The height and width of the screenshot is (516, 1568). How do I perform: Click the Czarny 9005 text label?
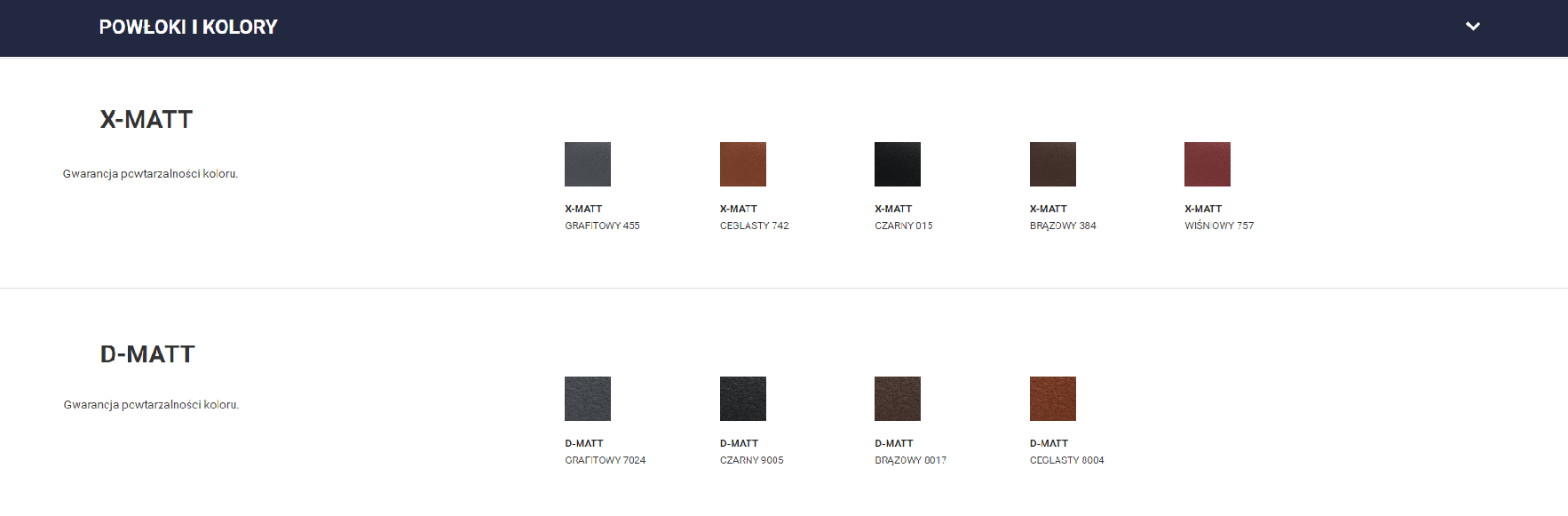[x=751, y=460]
